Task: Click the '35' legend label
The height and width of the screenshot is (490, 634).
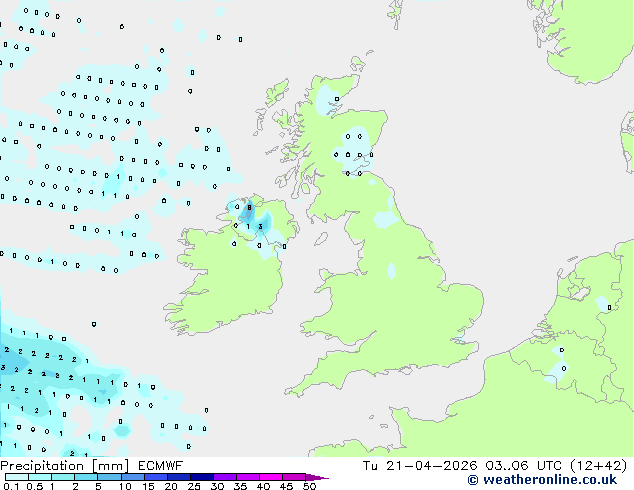Action: pos(240,486)
